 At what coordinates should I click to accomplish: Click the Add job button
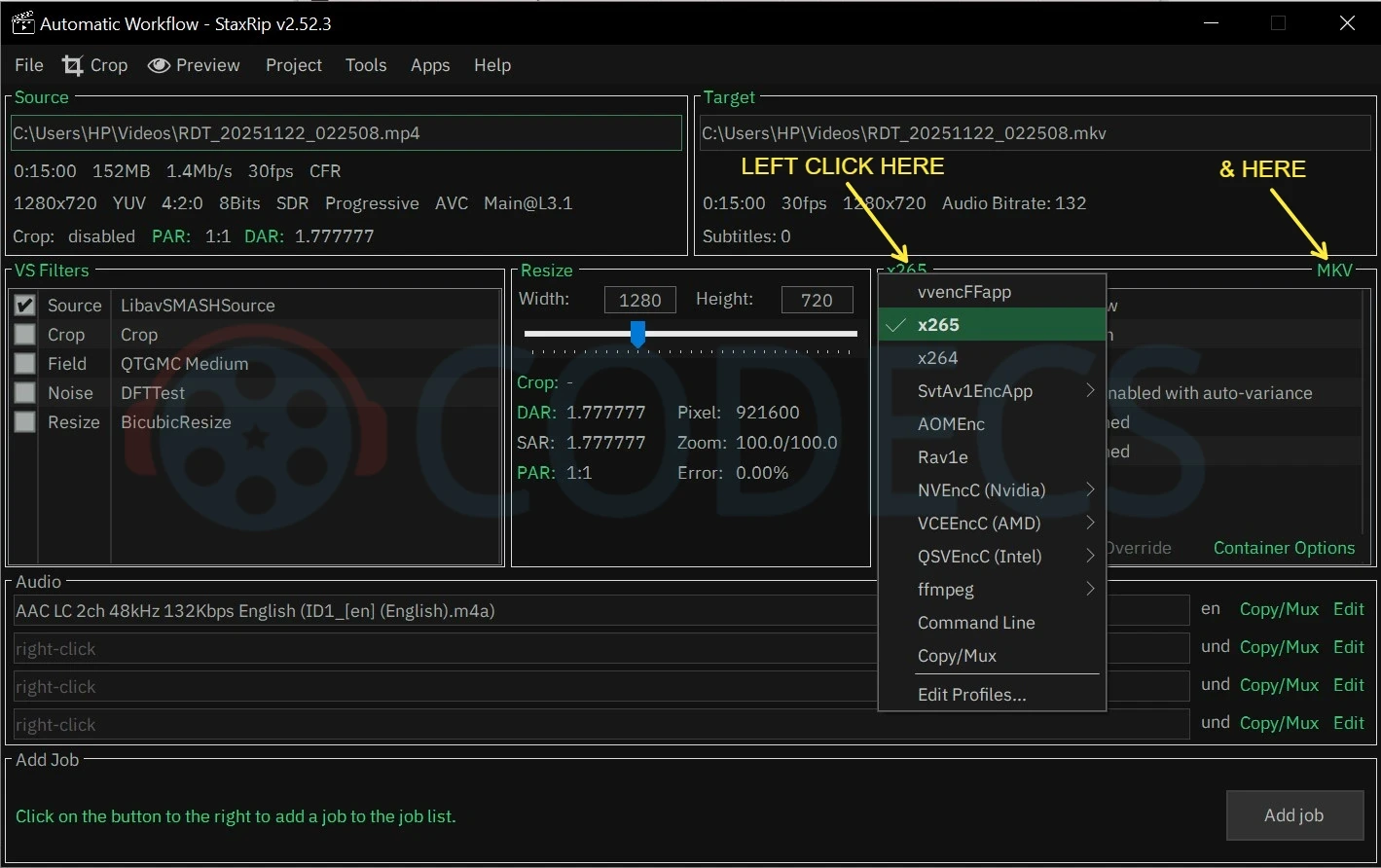click(x=1293, y=815)
